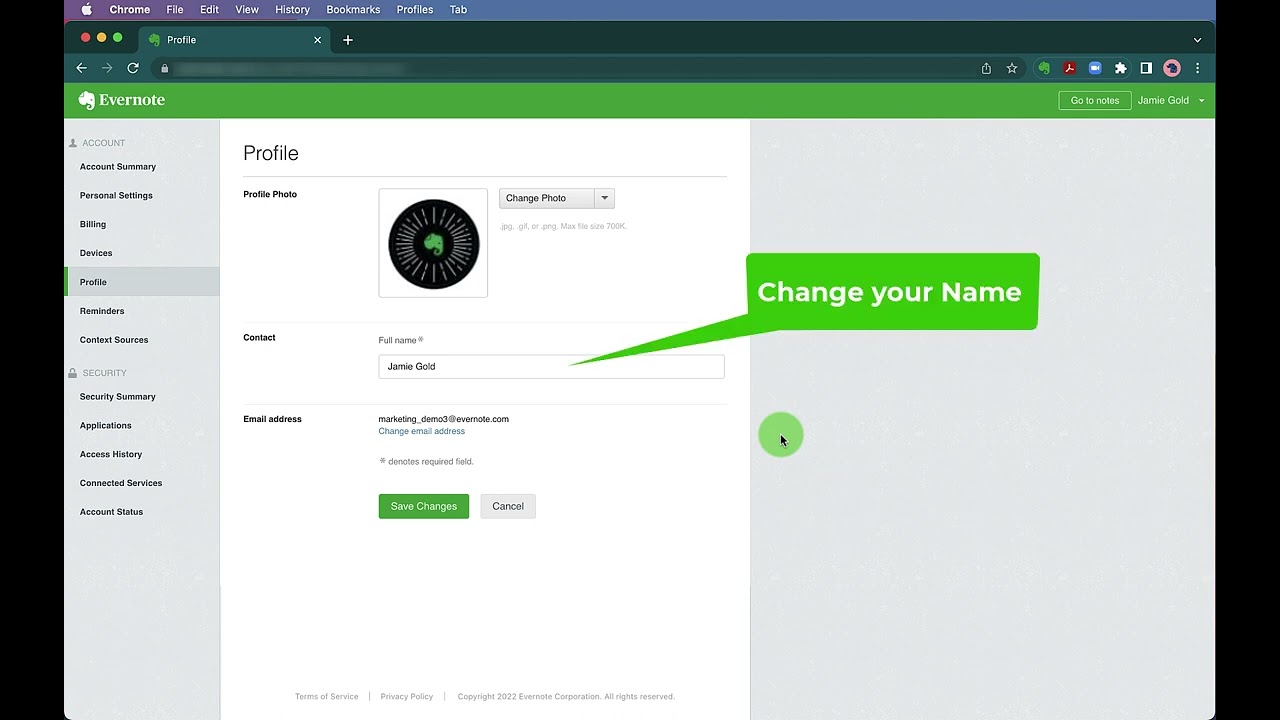Open Devices in sidebar
The image size is (1280, 720).
click(96, 254)
